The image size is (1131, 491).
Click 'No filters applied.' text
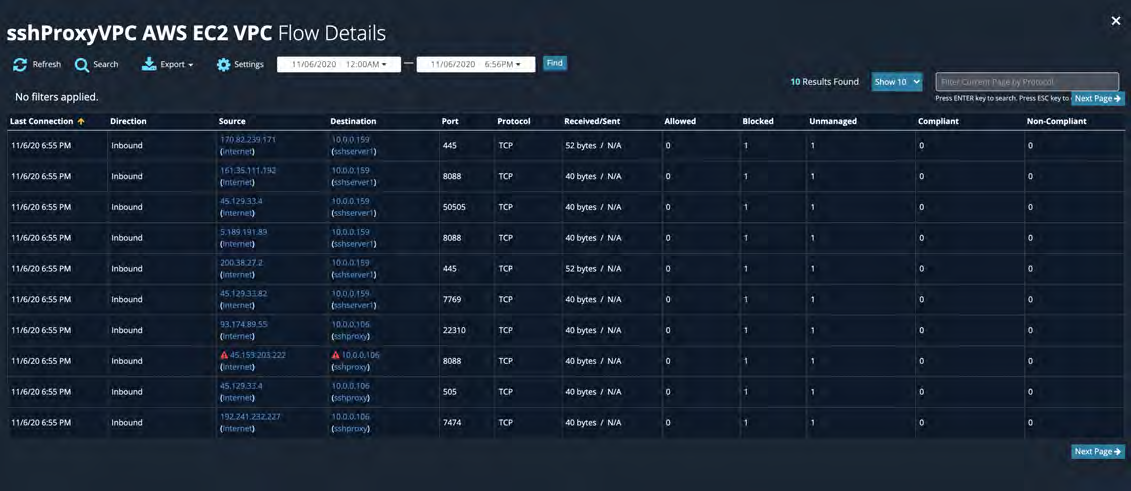57,97
